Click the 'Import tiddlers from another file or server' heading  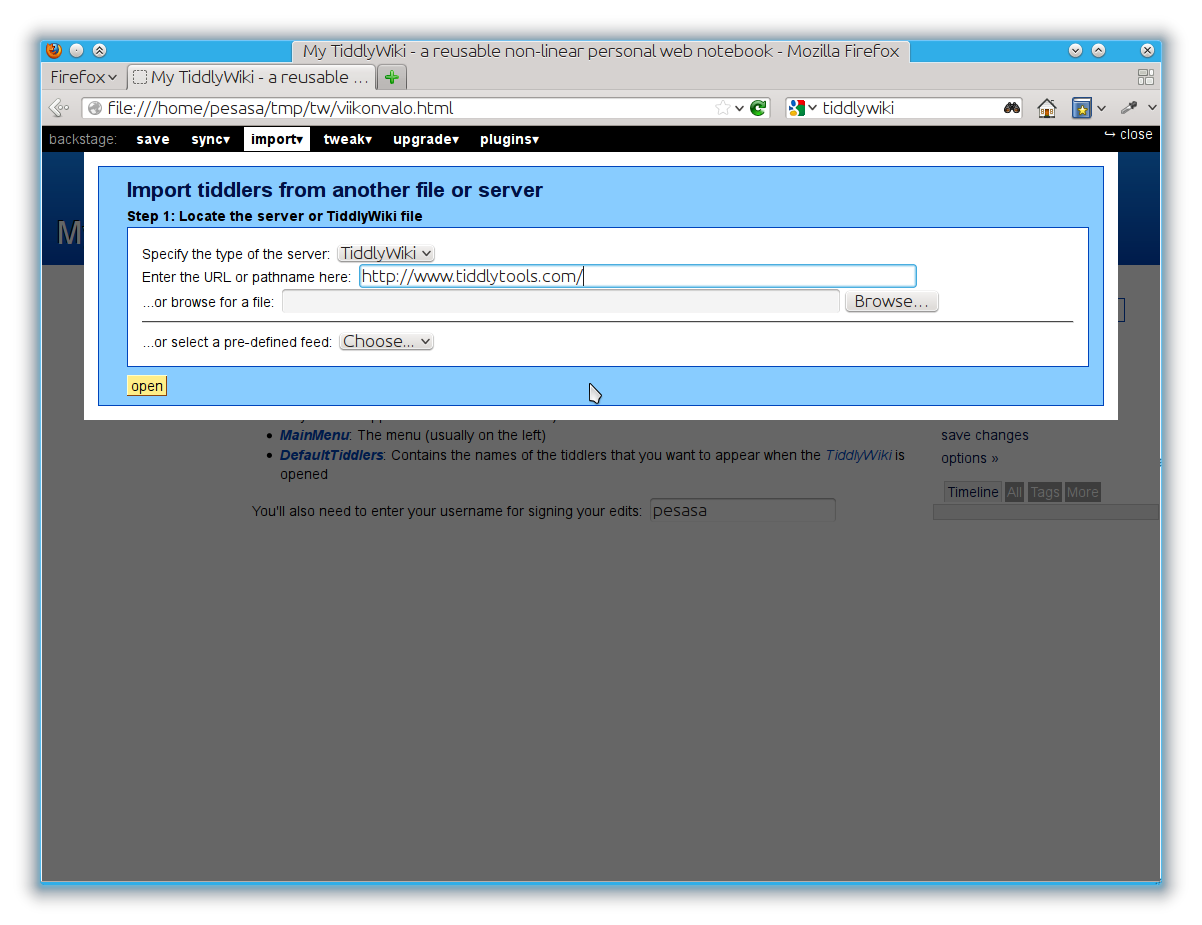(x=335, y=190)
